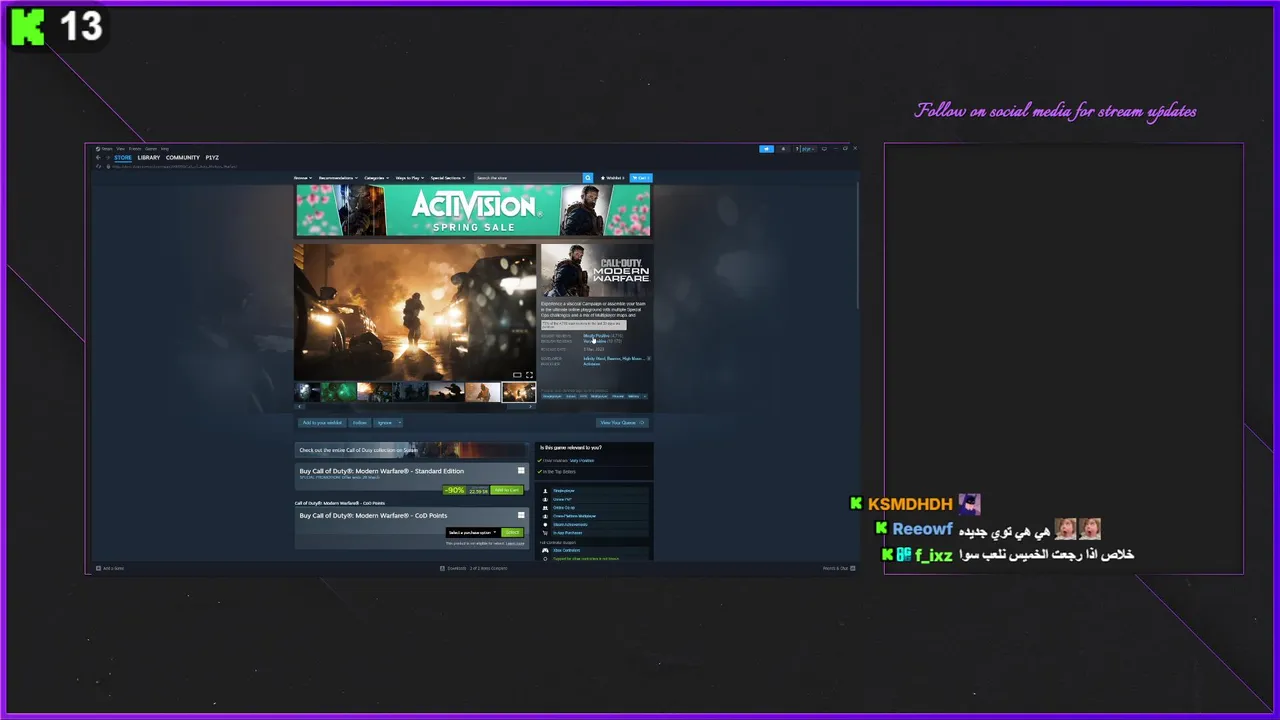The width and height of the screenshot is (1280, 720).
Task: Click the Follow button
Action: pos(360,423)
